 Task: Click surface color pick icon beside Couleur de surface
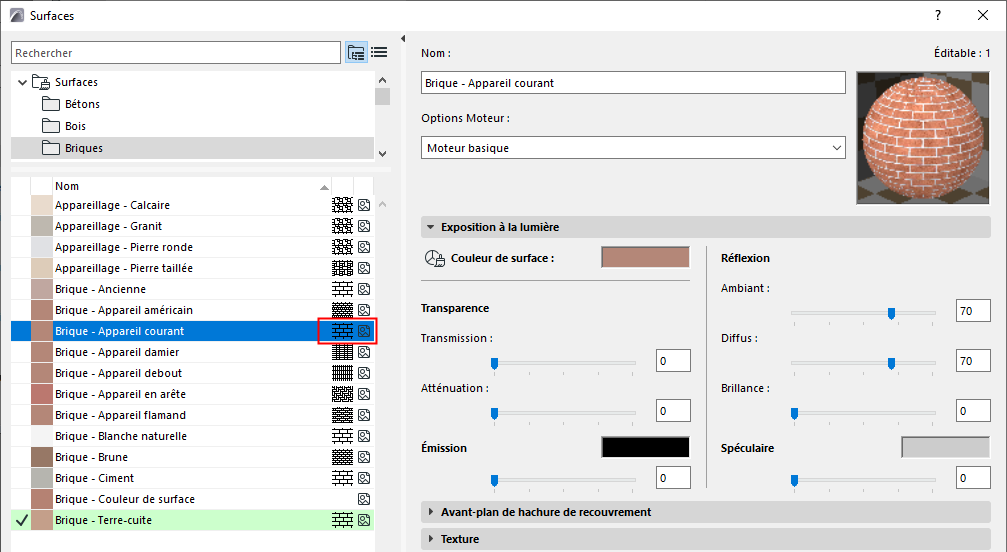tap(435, 258)
